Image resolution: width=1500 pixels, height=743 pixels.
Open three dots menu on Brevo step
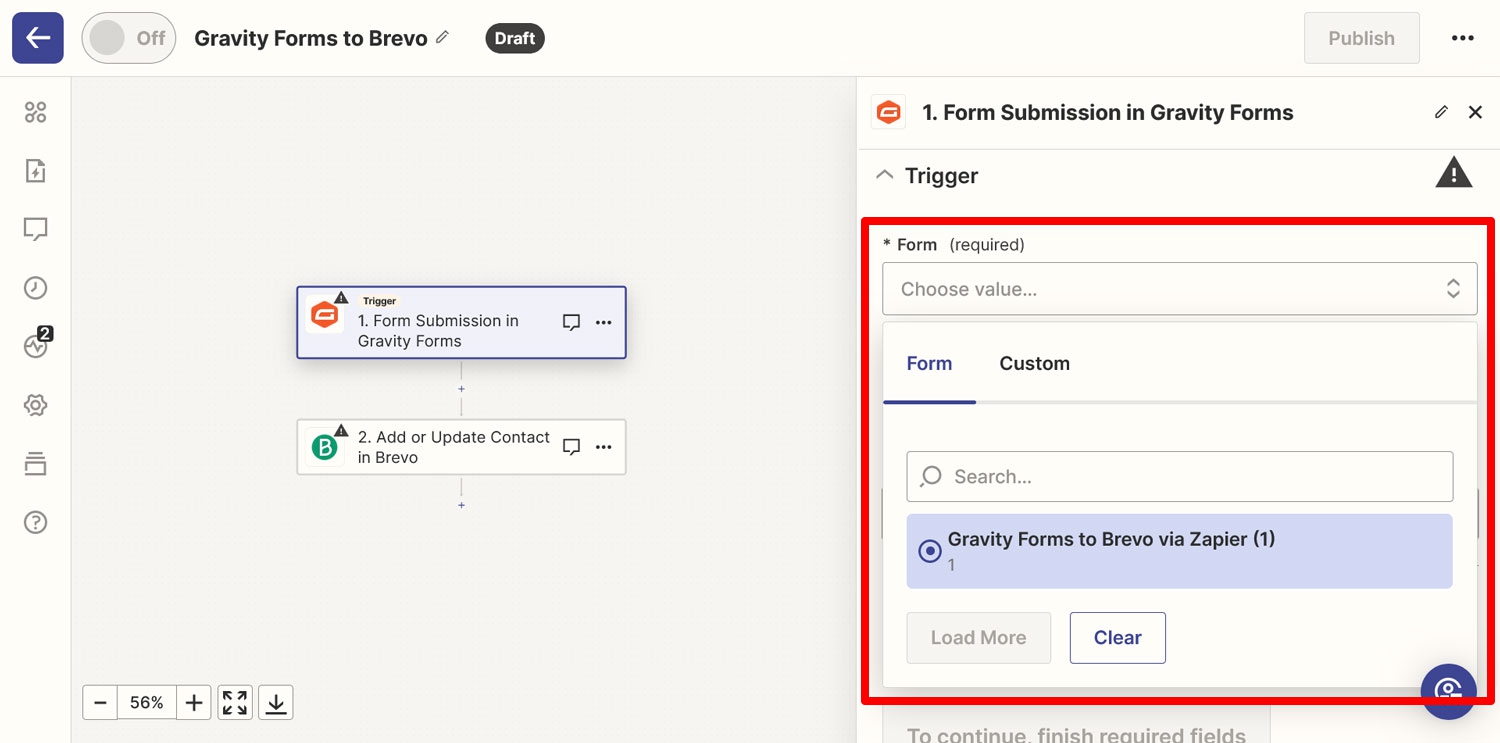[x=603, y=447]
